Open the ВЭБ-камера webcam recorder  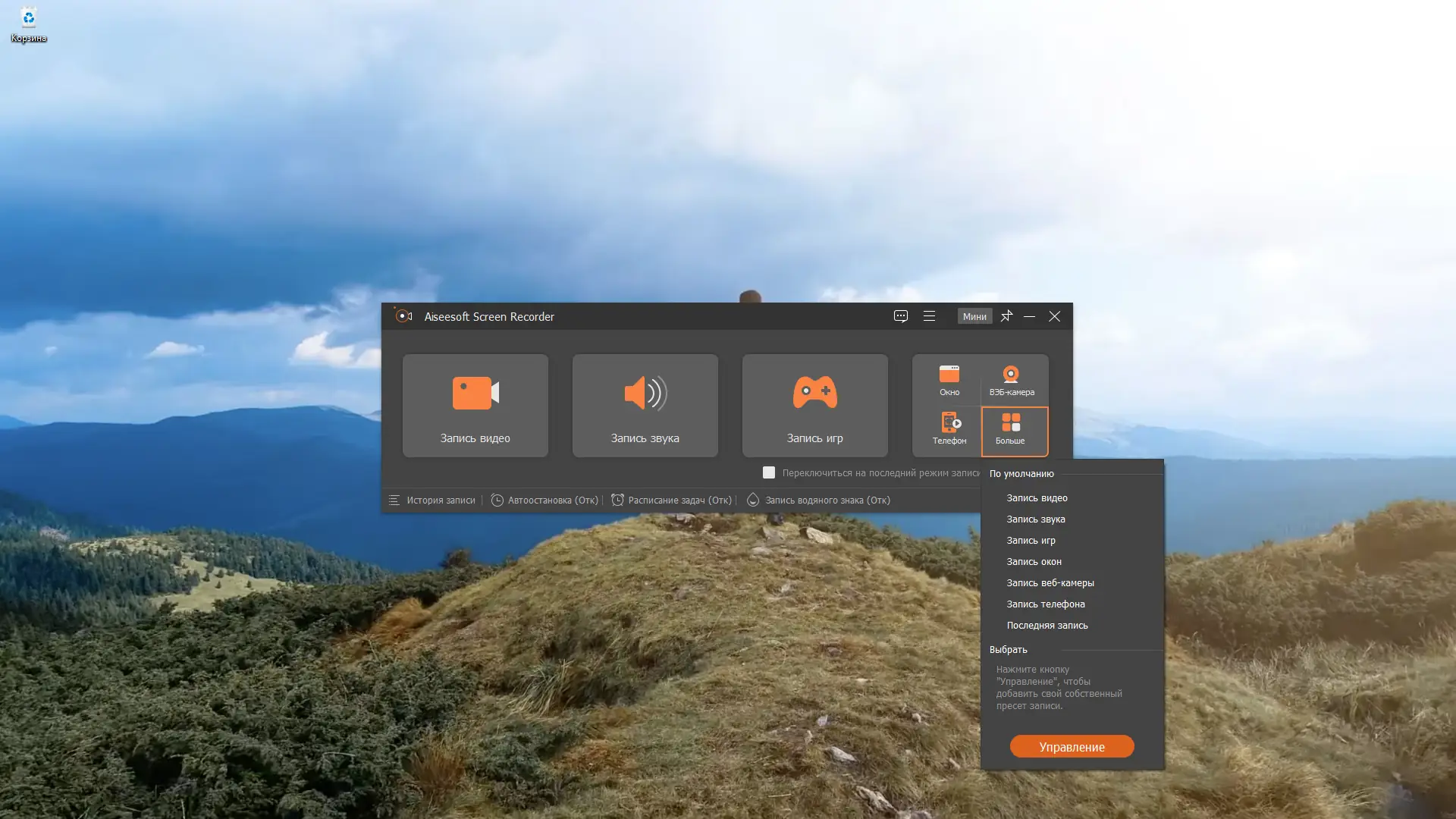[x=1012, y=380]
